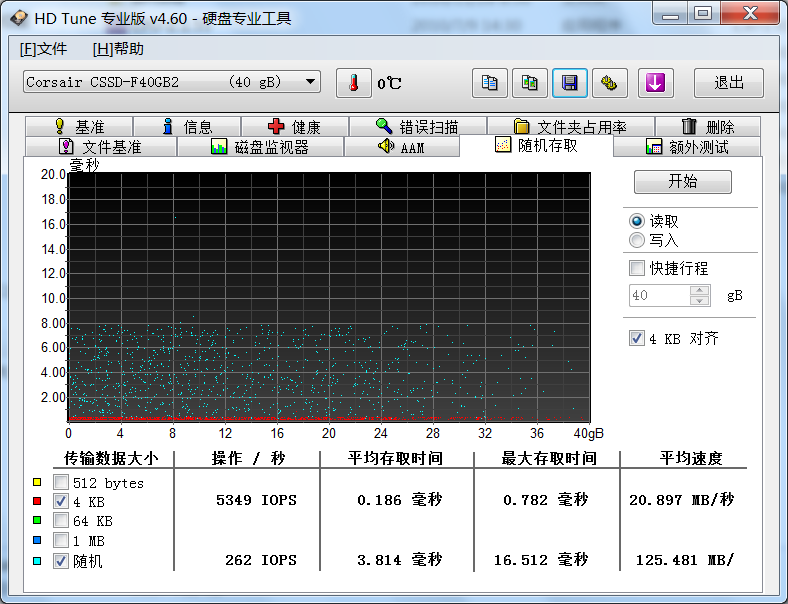The image size is (788, 604).
Task: Click the floppy disk save icon
Action: 569,83
